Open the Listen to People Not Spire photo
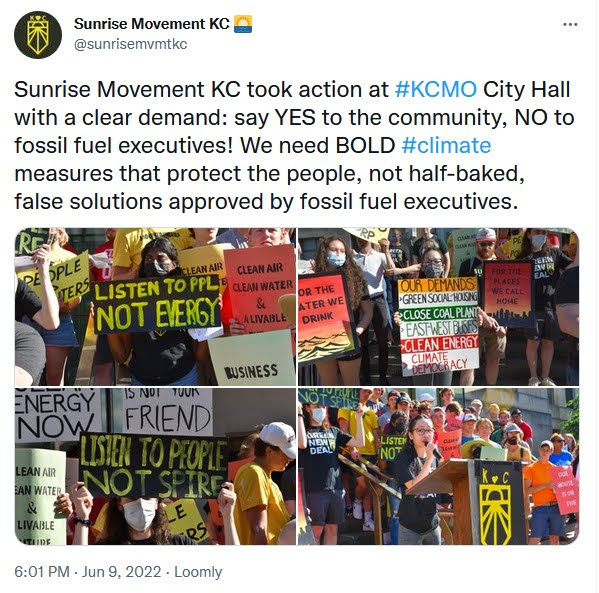Viewport: 599px width, 593px height. click(x=155, y=467)
